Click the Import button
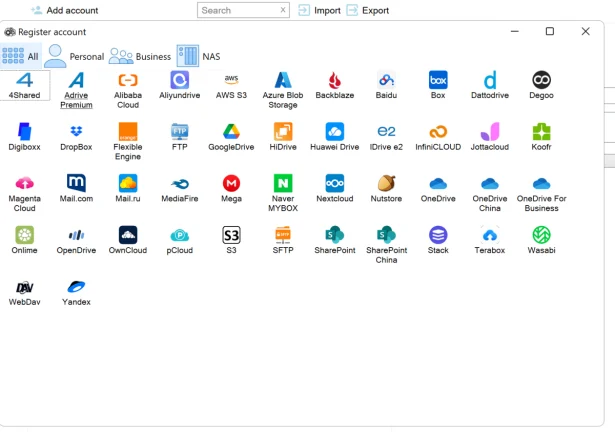The image size is (615, 432). 319,10
